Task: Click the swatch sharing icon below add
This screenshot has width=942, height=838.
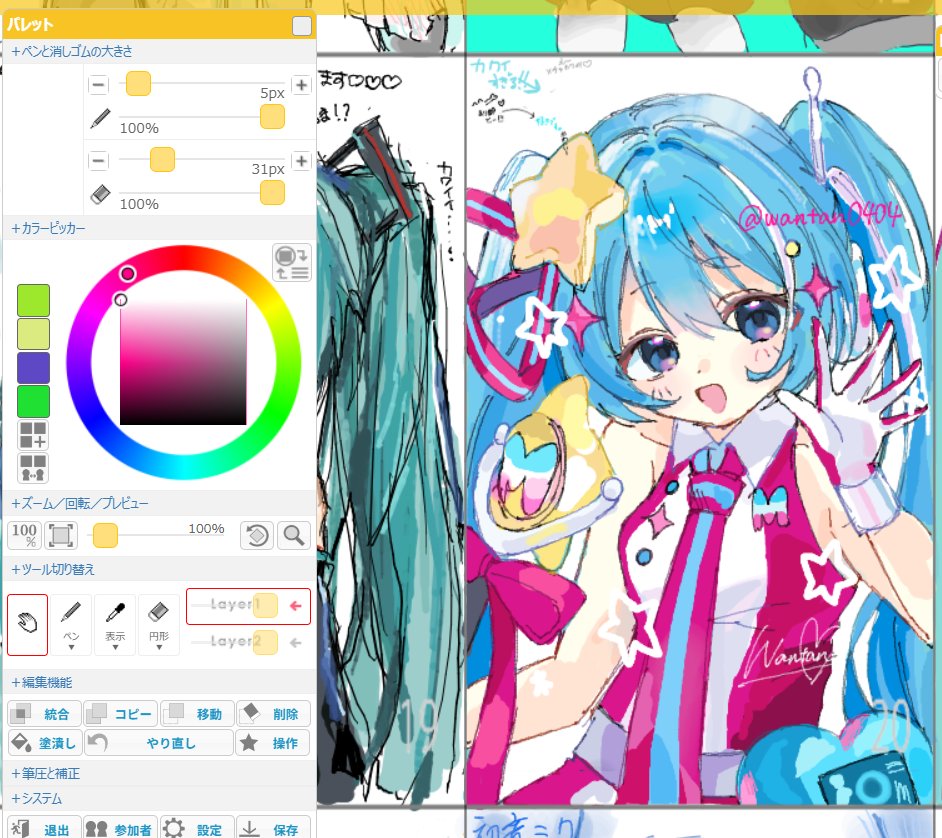Action: (33, 468)
